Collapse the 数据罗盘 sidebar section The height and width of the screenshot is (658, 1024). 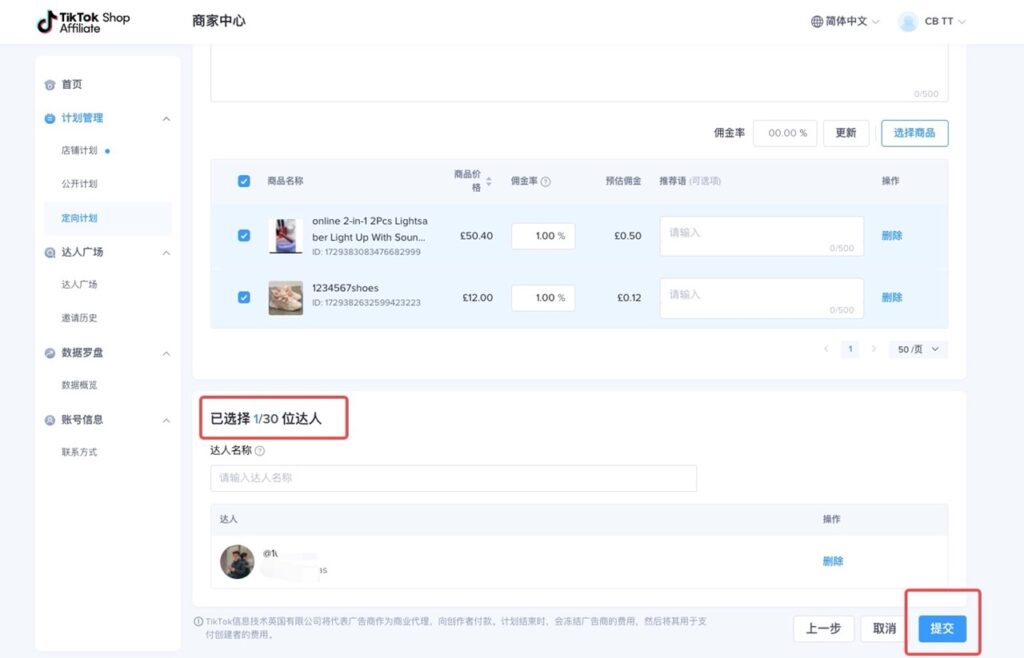[x=167, y=354]
